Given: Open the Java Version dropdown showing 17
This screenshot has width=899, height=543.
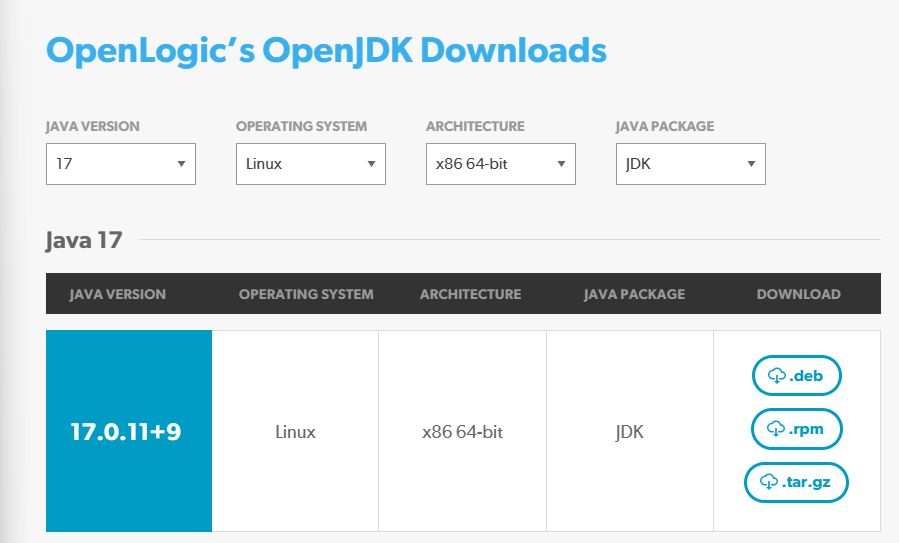Looking at the screenshot, I should (120, 164).
